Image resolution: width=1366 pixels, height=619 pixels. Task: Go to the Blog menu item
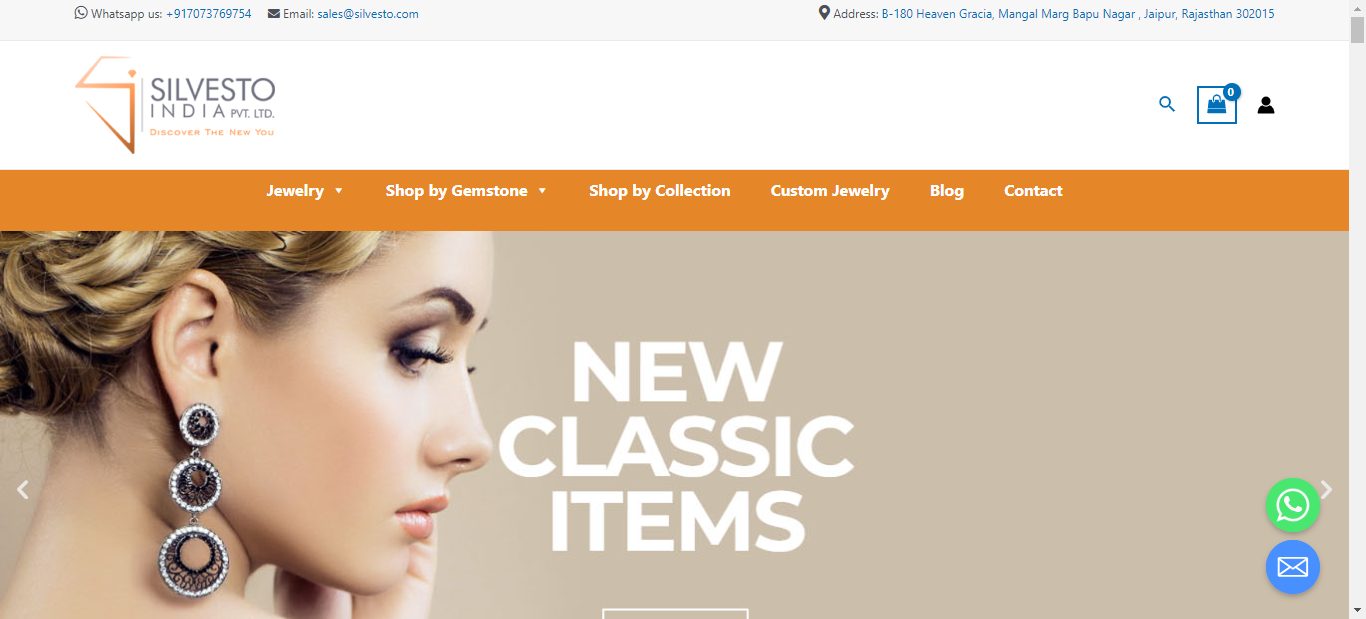(947, 191)
